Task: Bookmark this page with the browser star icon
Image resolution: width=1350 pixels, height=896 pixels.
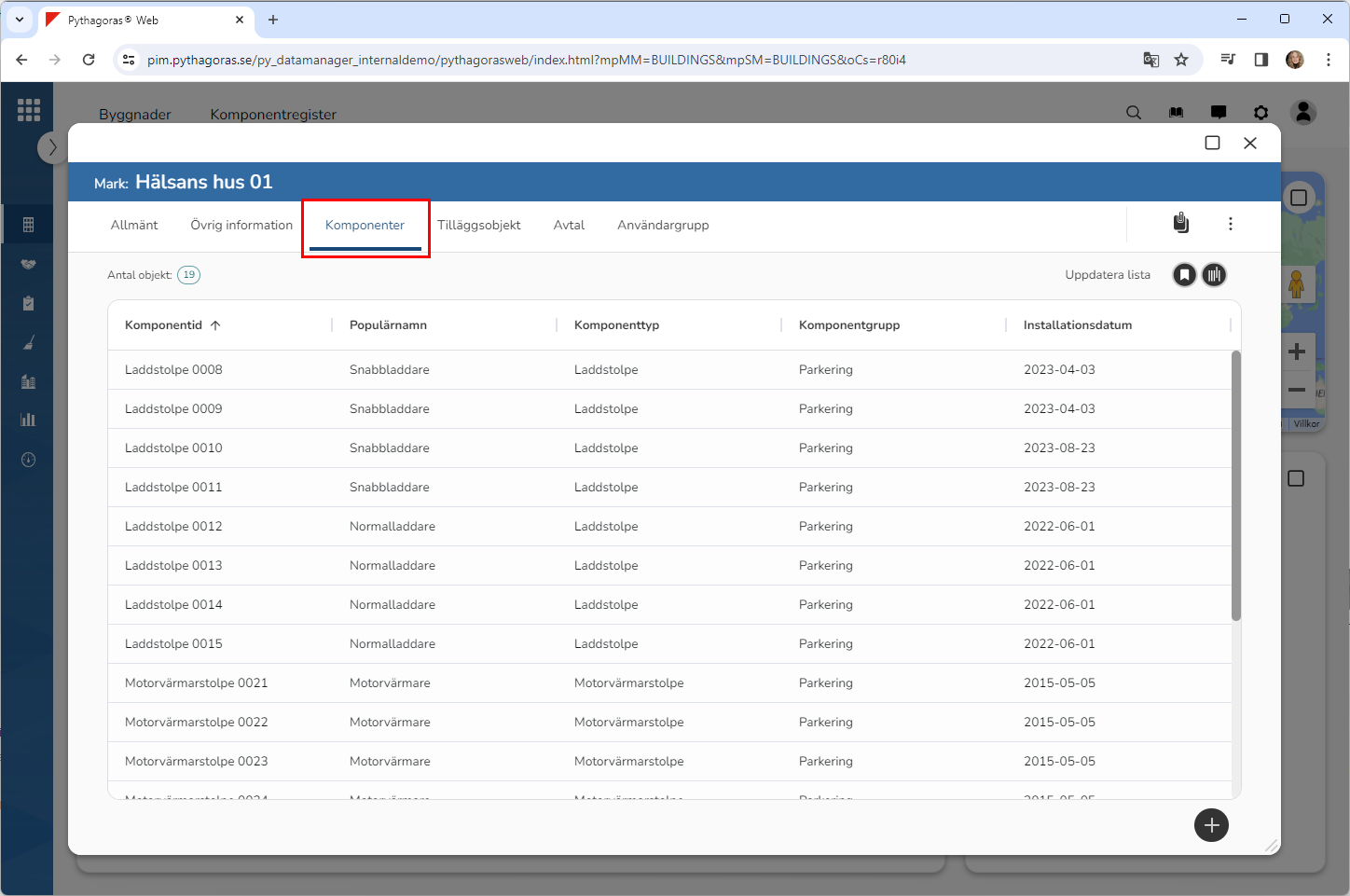Action: pyautogui.click(x=1181, y=60)
